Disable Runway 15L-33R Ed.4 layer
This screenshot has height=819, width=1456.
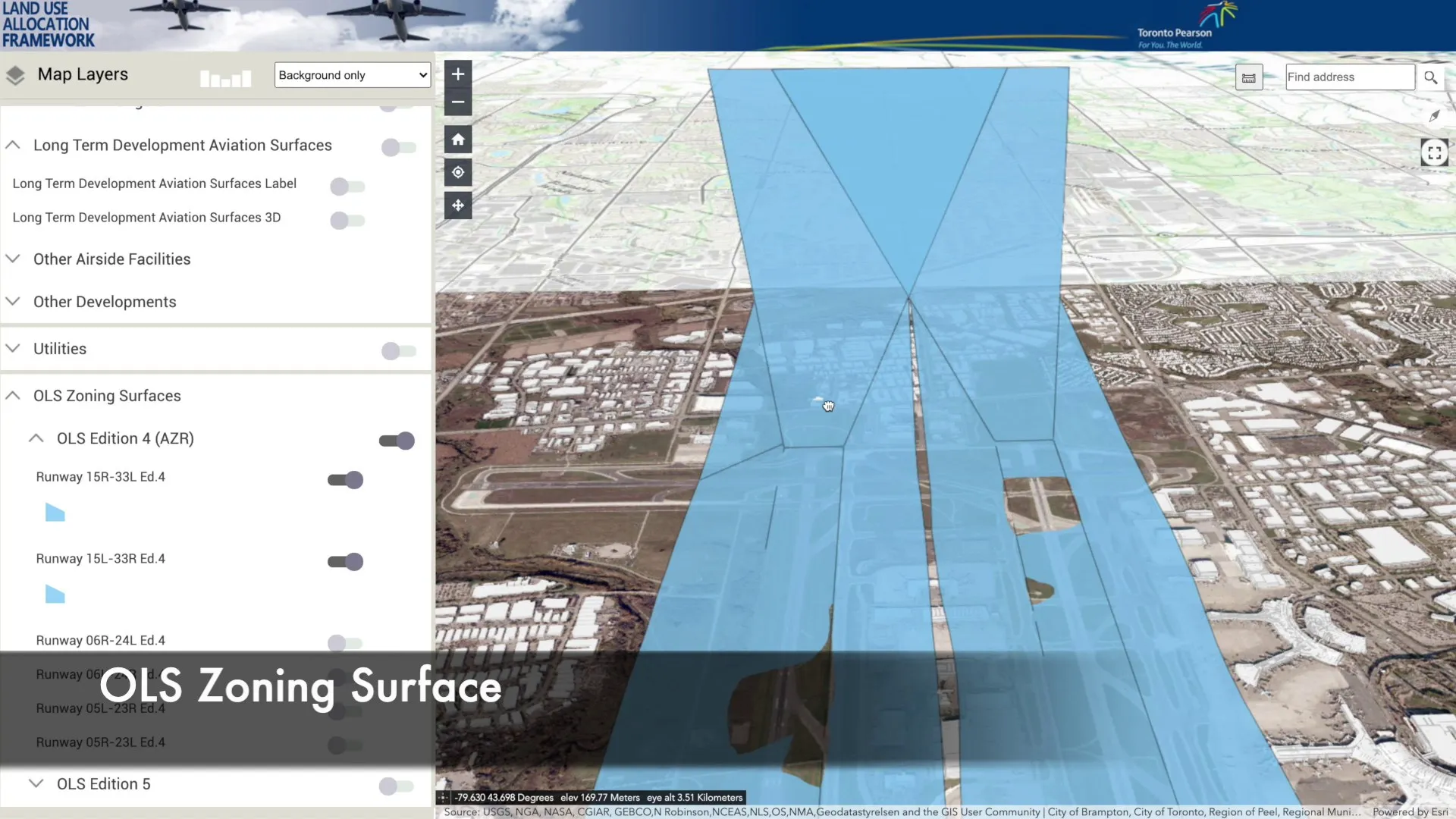click(346, 562)
